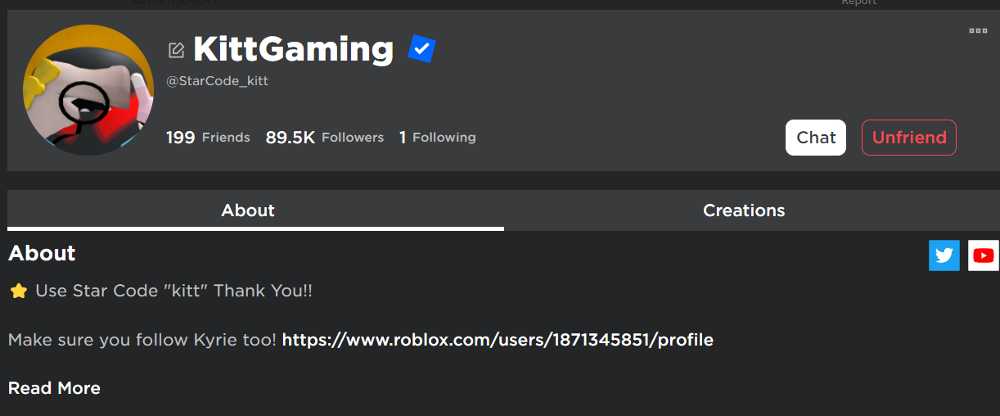Screen dimensions: 1000x416
Task: Open the YouTube social link icon
Action: pyautogui.click(x=983, y=256)
